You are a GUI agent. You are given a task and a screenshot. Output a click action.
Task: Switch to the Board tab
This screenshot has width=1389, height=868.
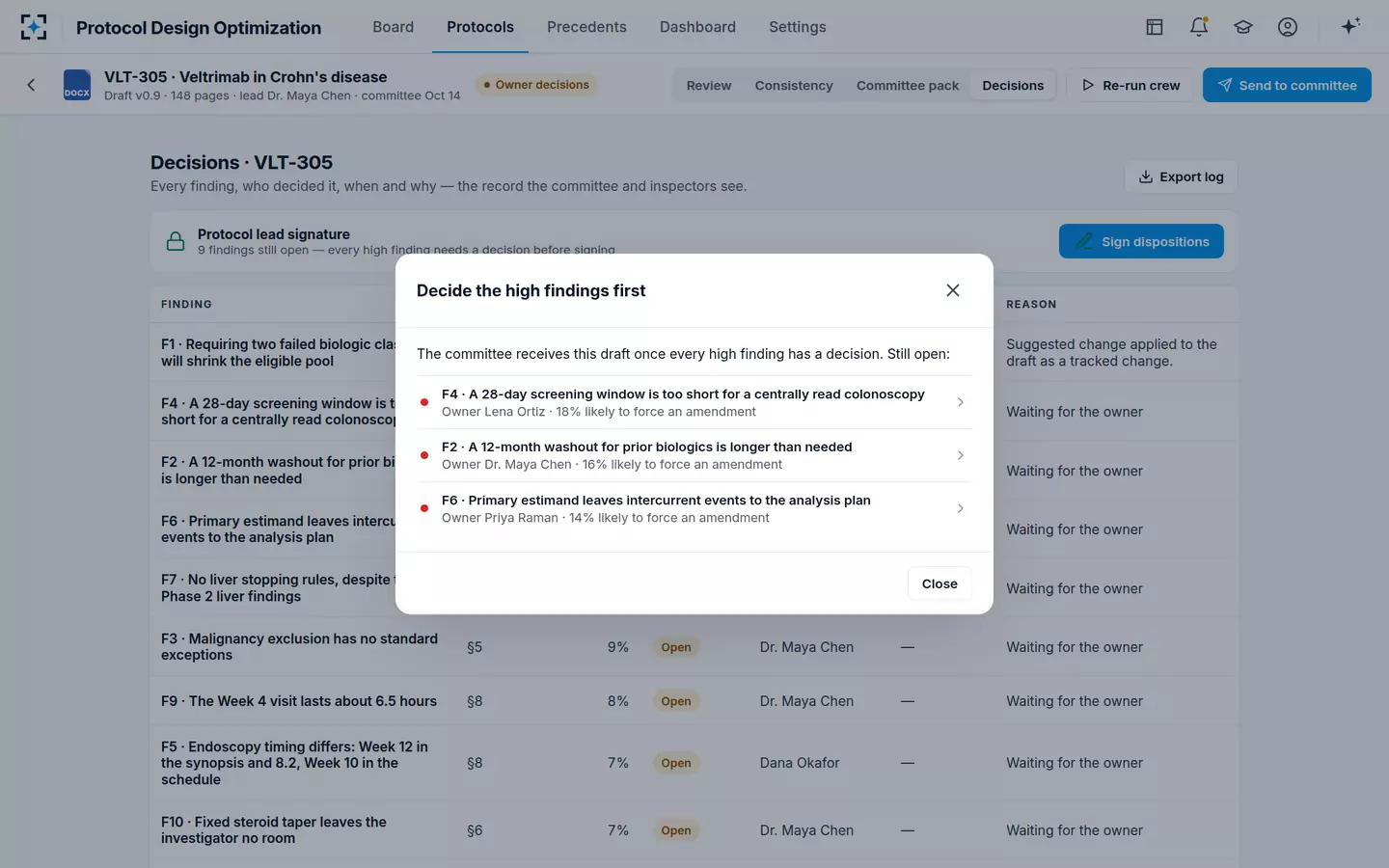tap(394, 27)
